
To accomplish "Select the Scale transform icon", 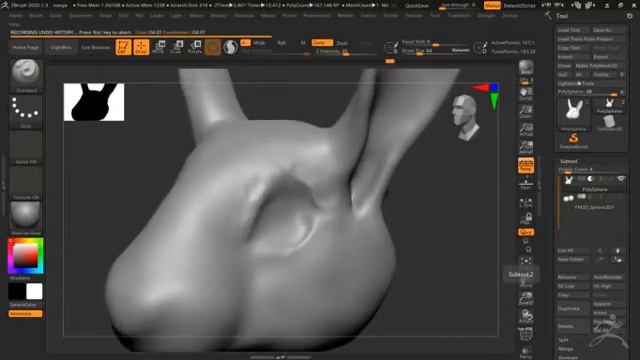I will [x=177, y=47].
